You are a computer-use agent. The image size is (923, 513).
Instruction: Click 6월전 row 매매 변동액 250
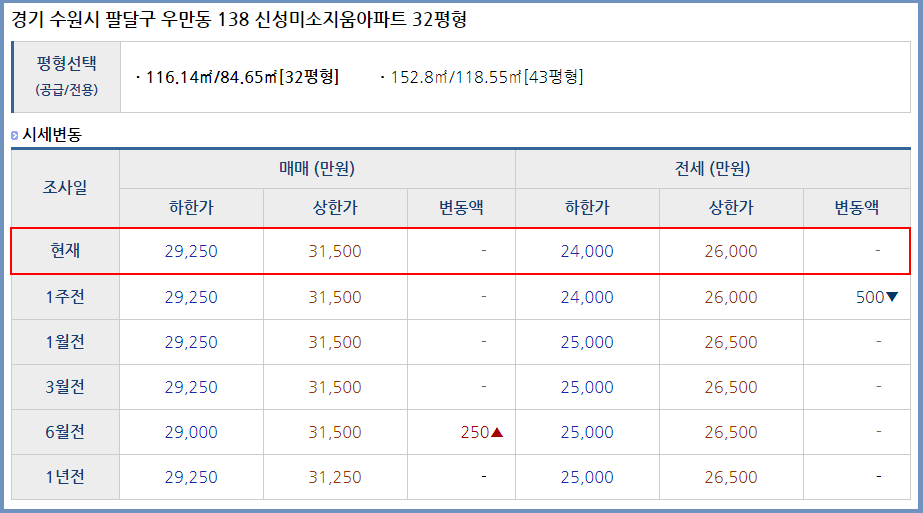475,432
